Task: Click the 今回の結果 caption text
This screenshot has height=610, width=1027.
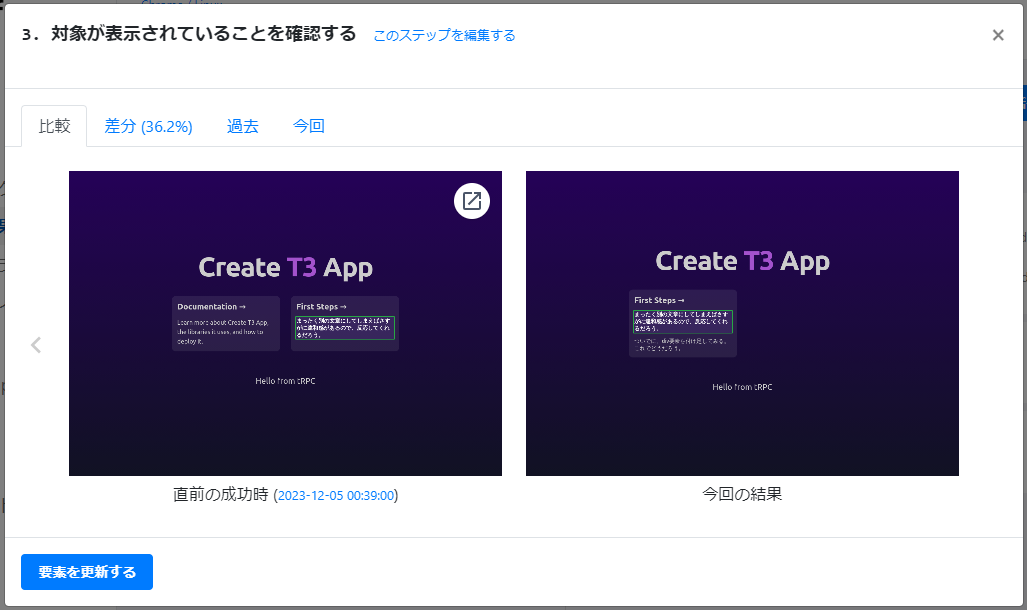Action: coord(742,494)
